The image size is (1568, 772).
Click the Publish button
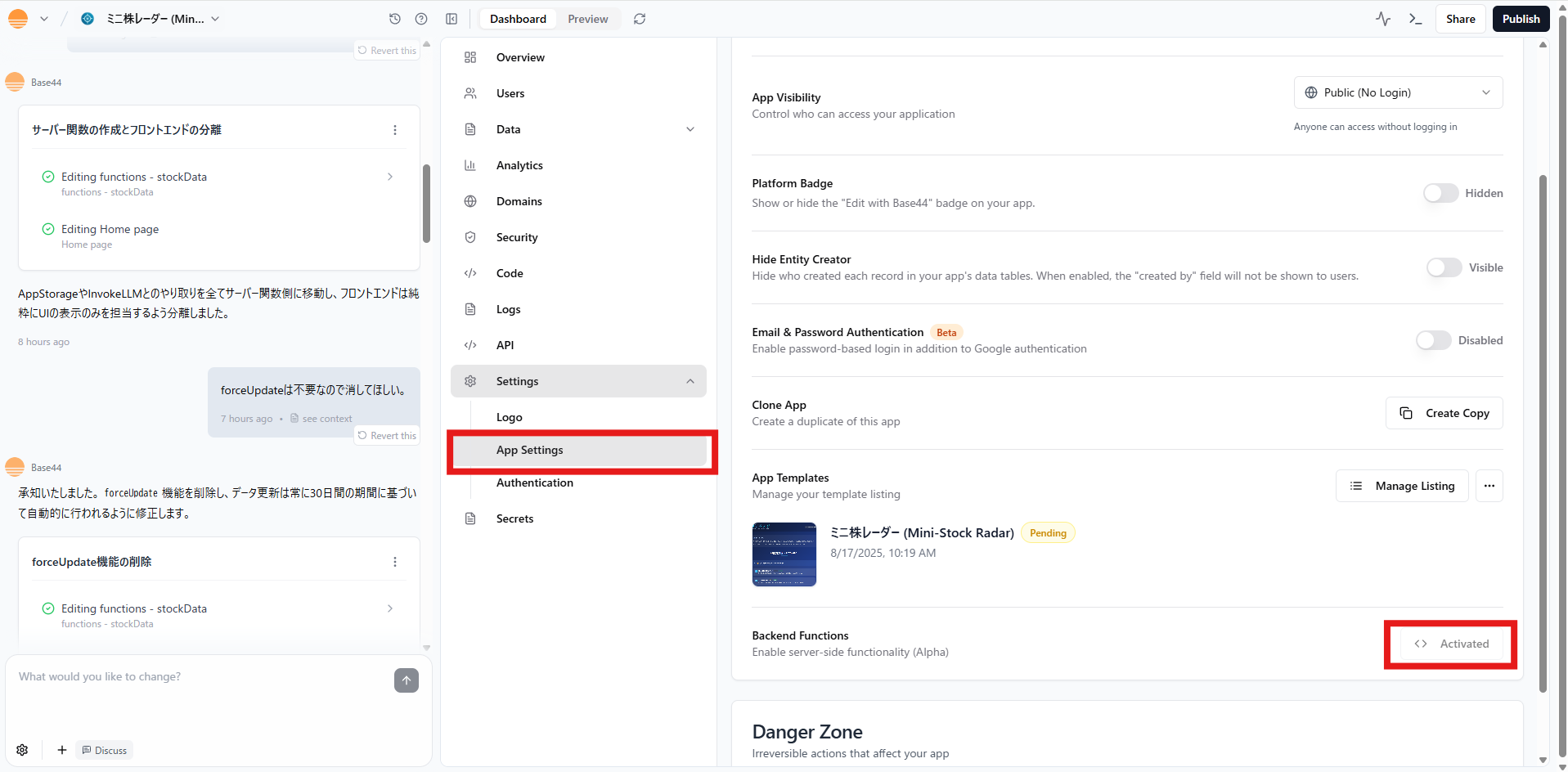coord(1521,19)
